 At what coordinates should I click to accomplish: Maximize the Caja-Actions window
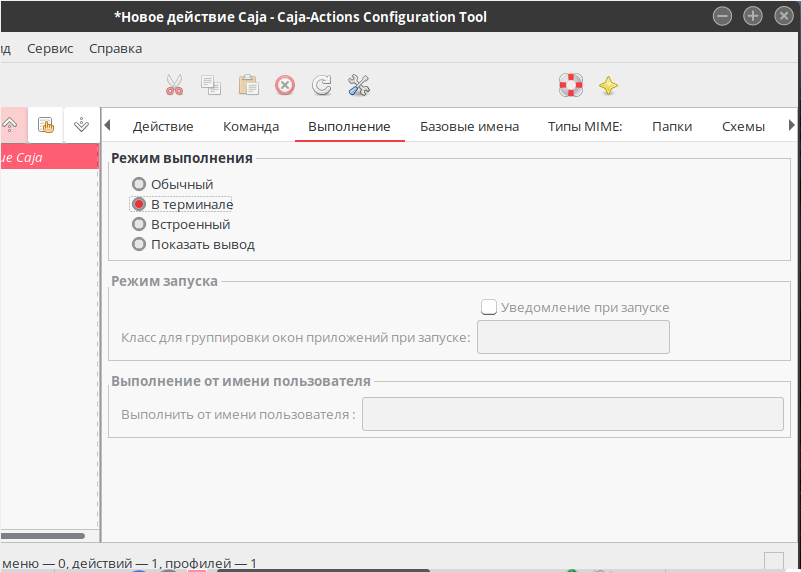752,16
